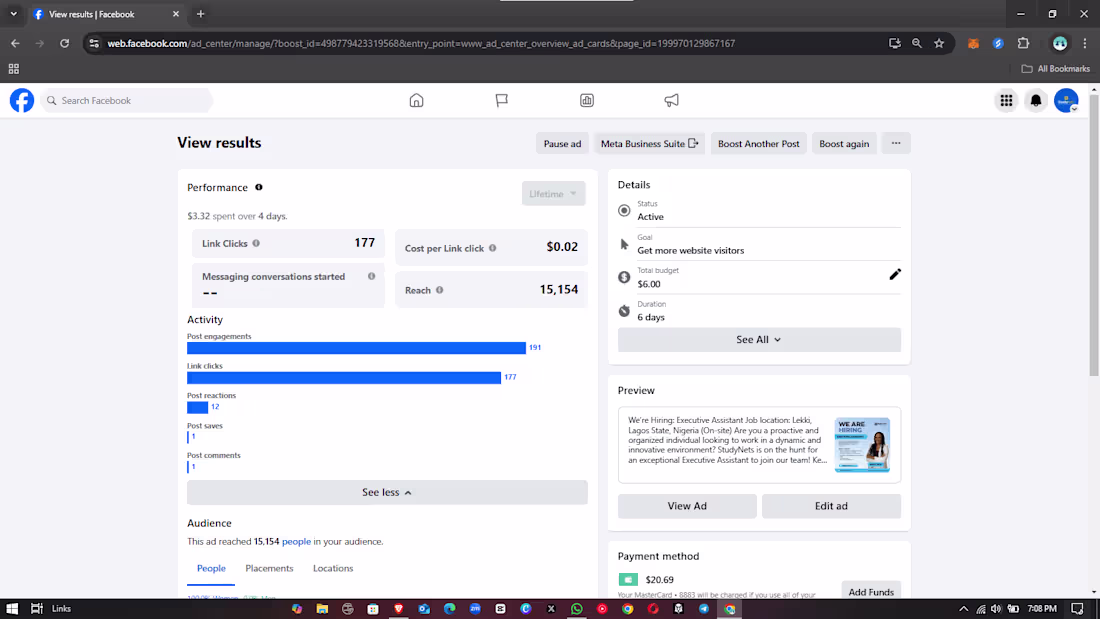The height and width of the screenshot is (619, 1100).
Task: Show Cost per Link click info icon
Action: (x=492, y=248)
